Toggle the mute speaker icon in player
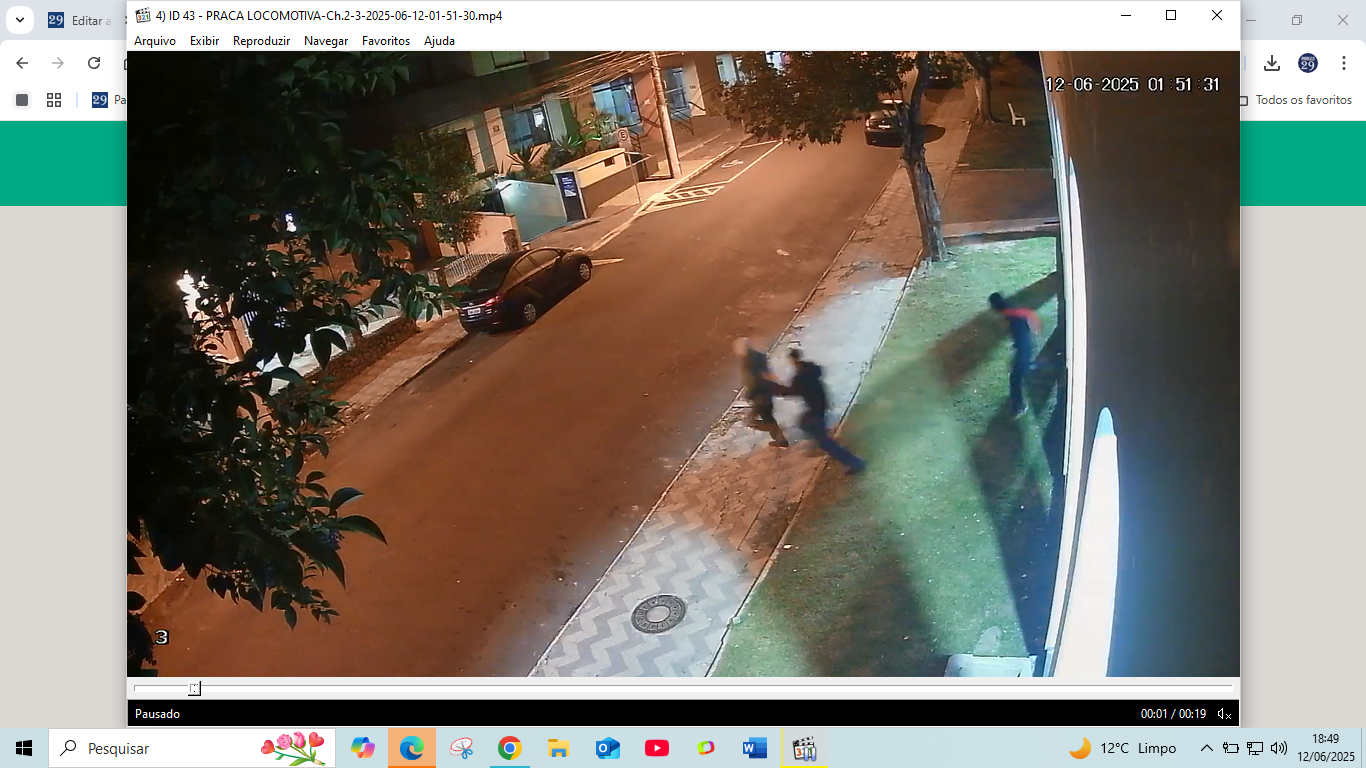This screenshot has width=1366, height=768. 1224,714
